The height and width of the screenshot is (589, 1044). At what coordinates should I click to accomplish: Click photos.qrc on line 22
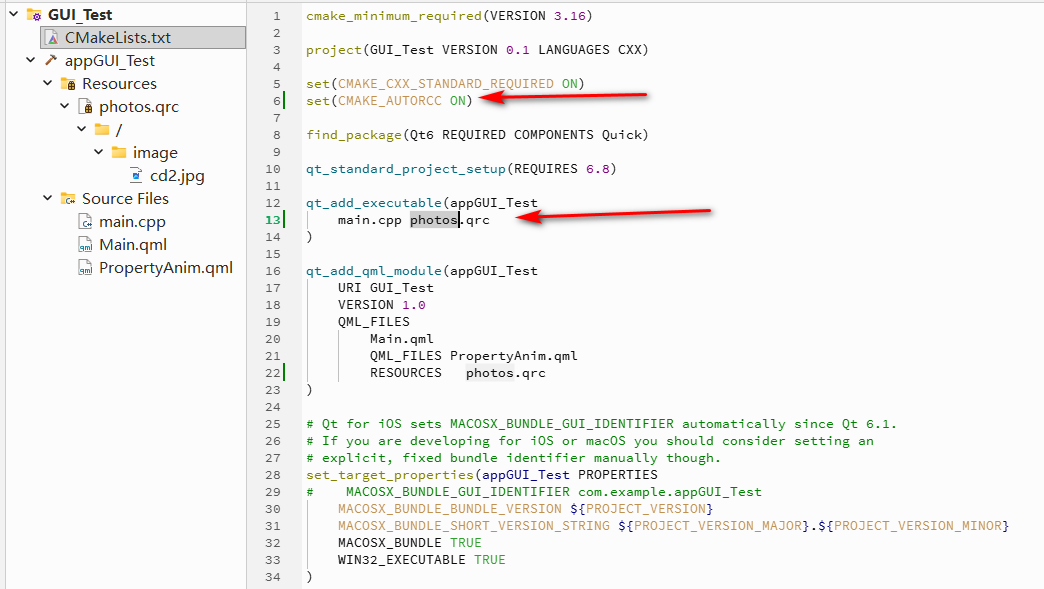coord(505,373)
